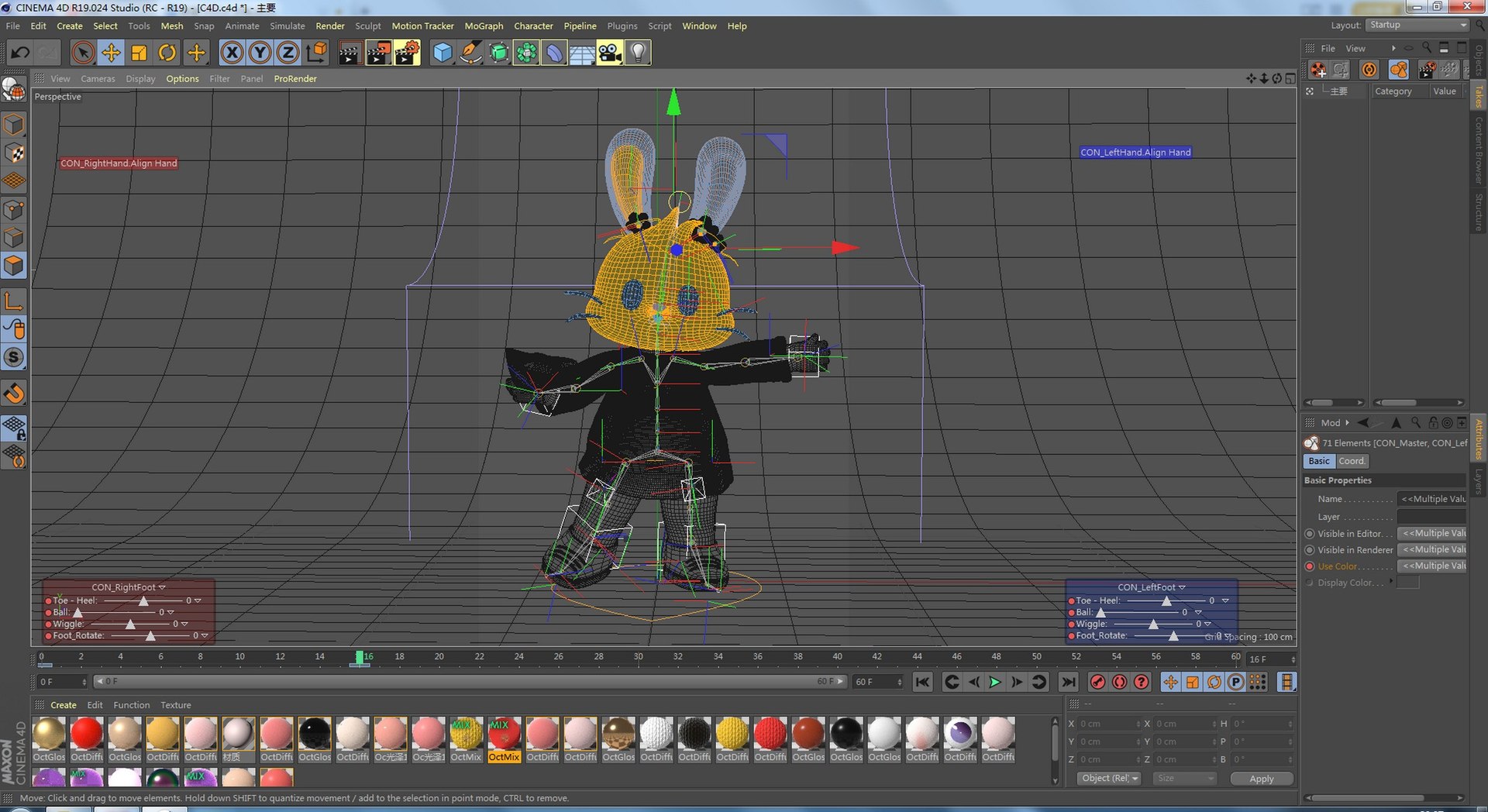Click Render View clapperboard icon
The height and width of the screenshot is (812, 1488).
pyautogui.click(x=350, y=53)
